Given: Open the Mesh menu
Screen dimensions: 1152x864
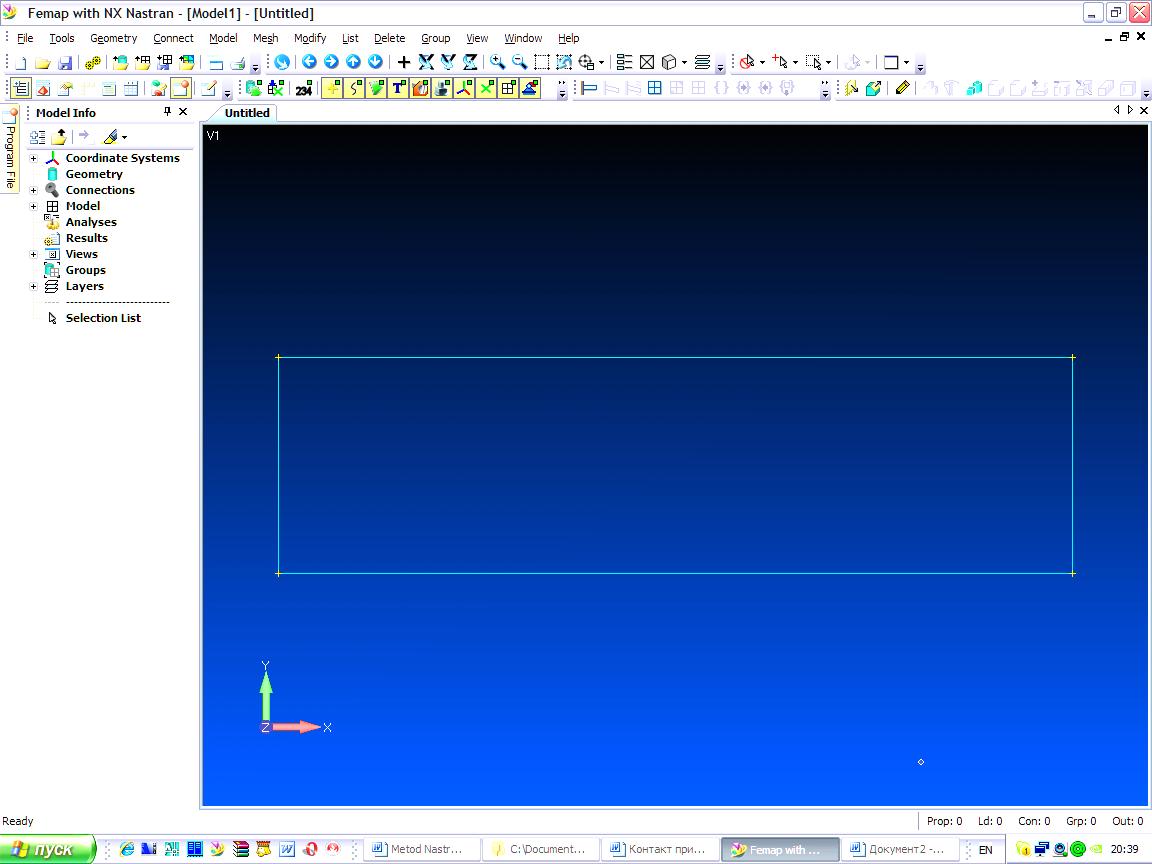Looking at the screenshot, I should [265, 38].
